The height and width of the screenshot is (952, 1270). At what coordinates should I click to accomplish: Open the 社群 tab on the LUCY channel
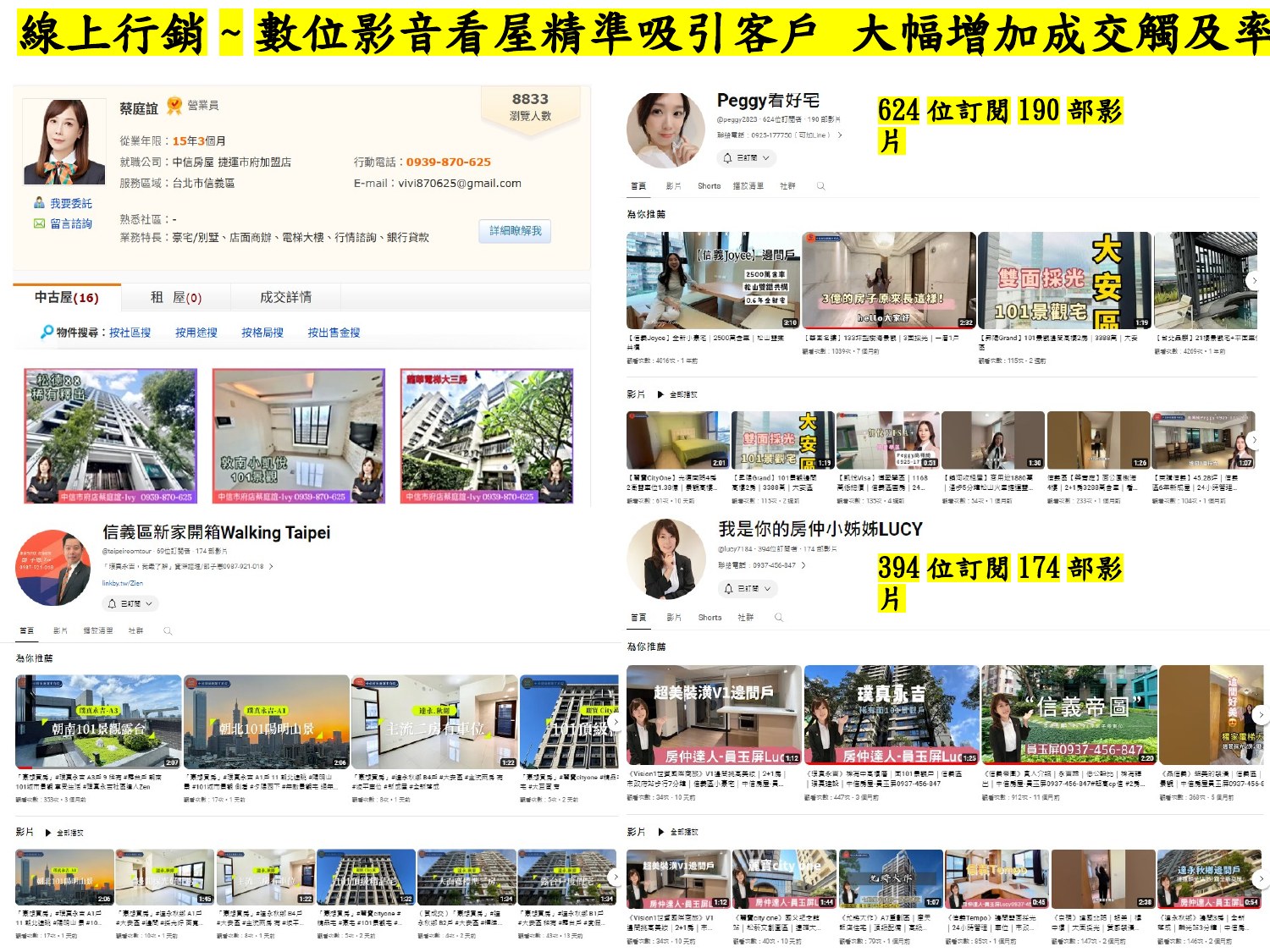[x=745, y=618]
